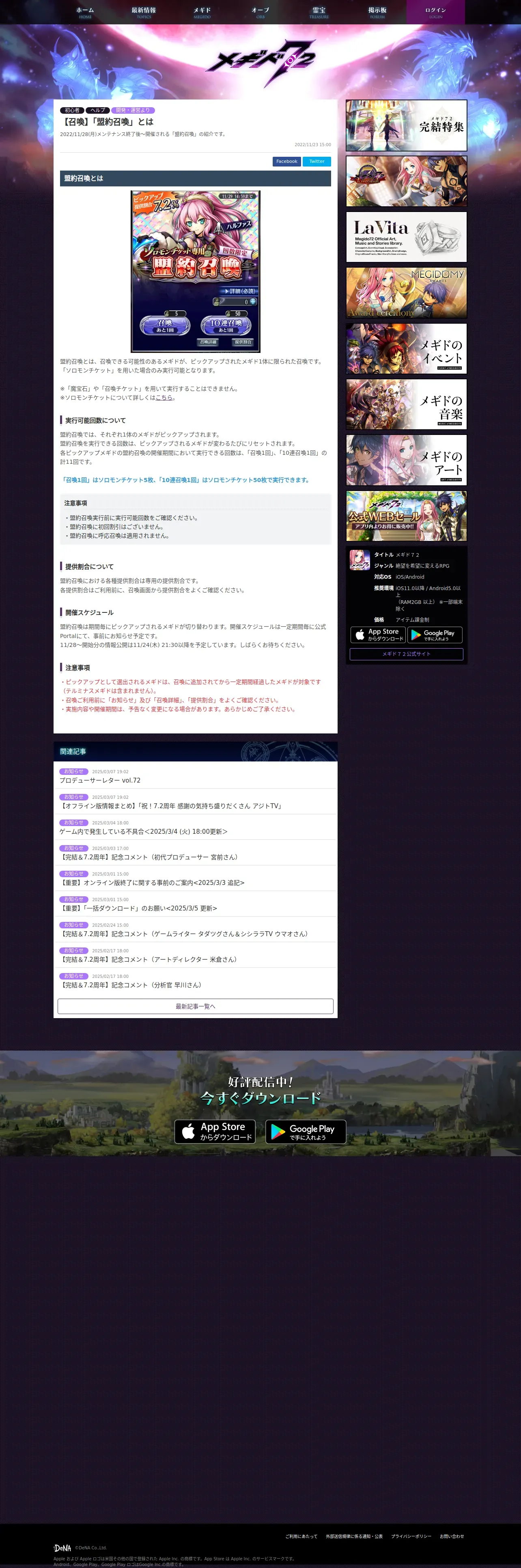Open the オーブ ORB nav item
Screen dimensions: 521x1568
pos(260,12)
